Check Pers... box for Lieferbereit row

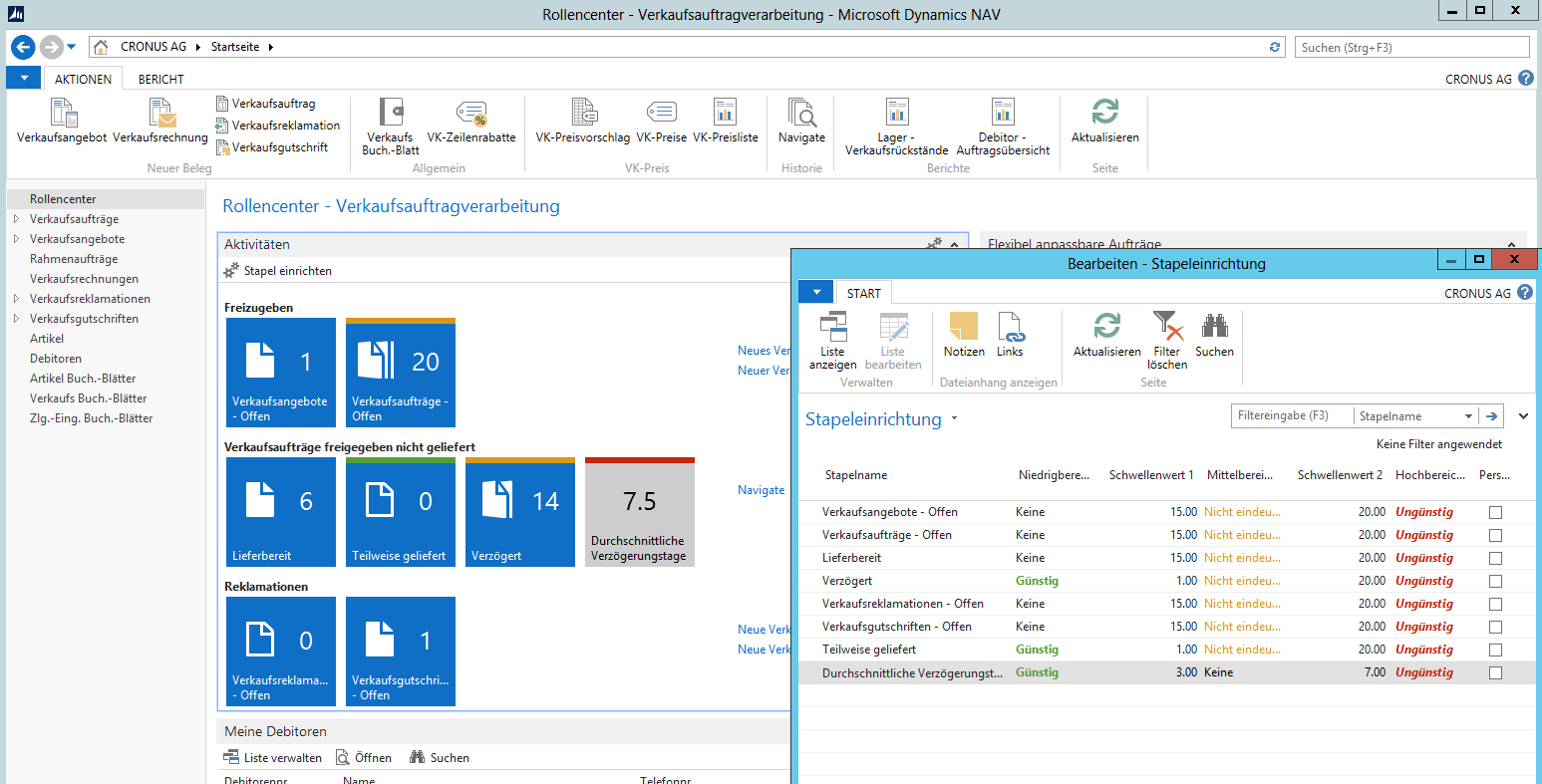pyautogui.click(x=1495, y=559)
